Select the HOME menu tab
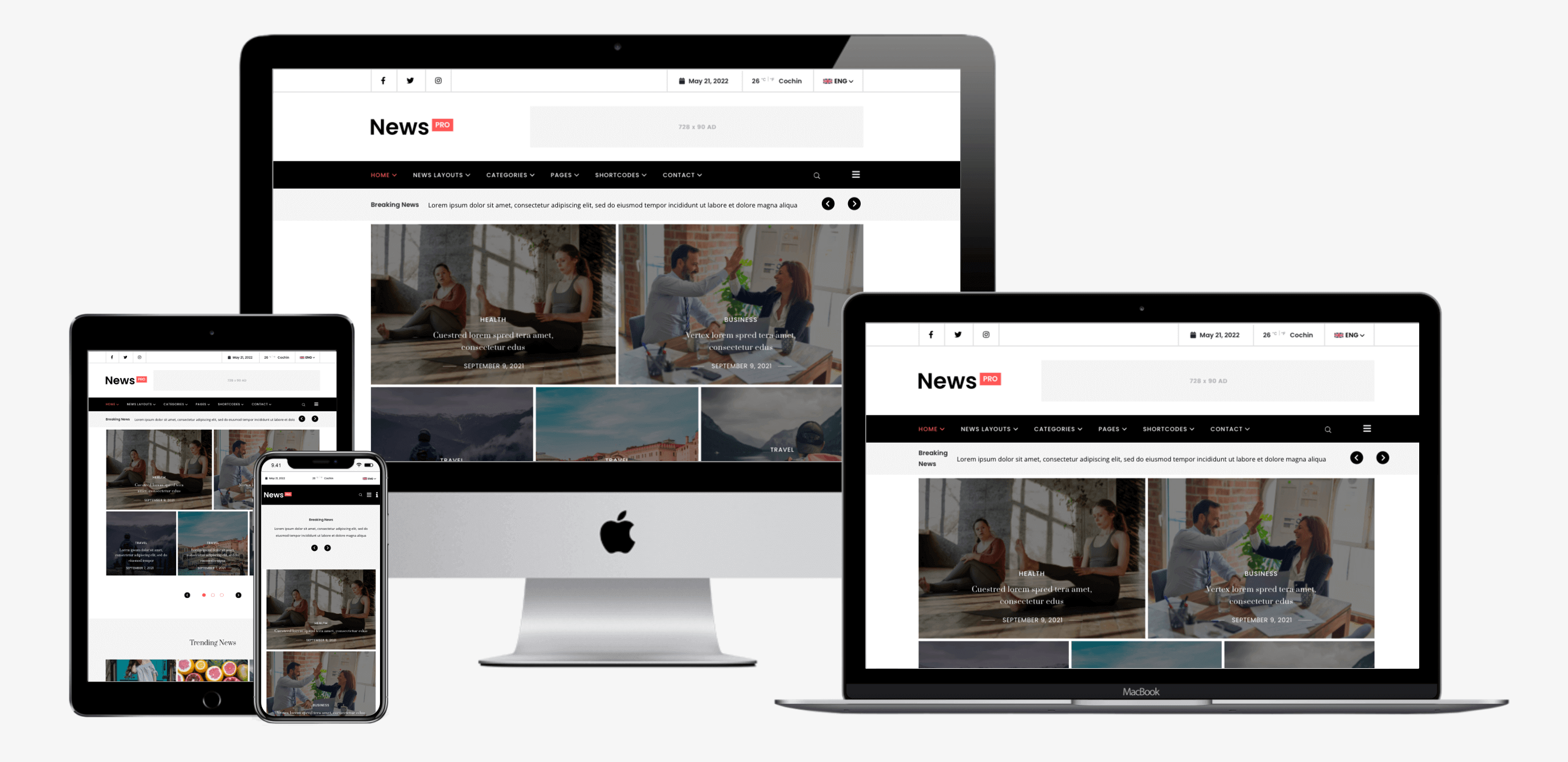 click(383, 174)
